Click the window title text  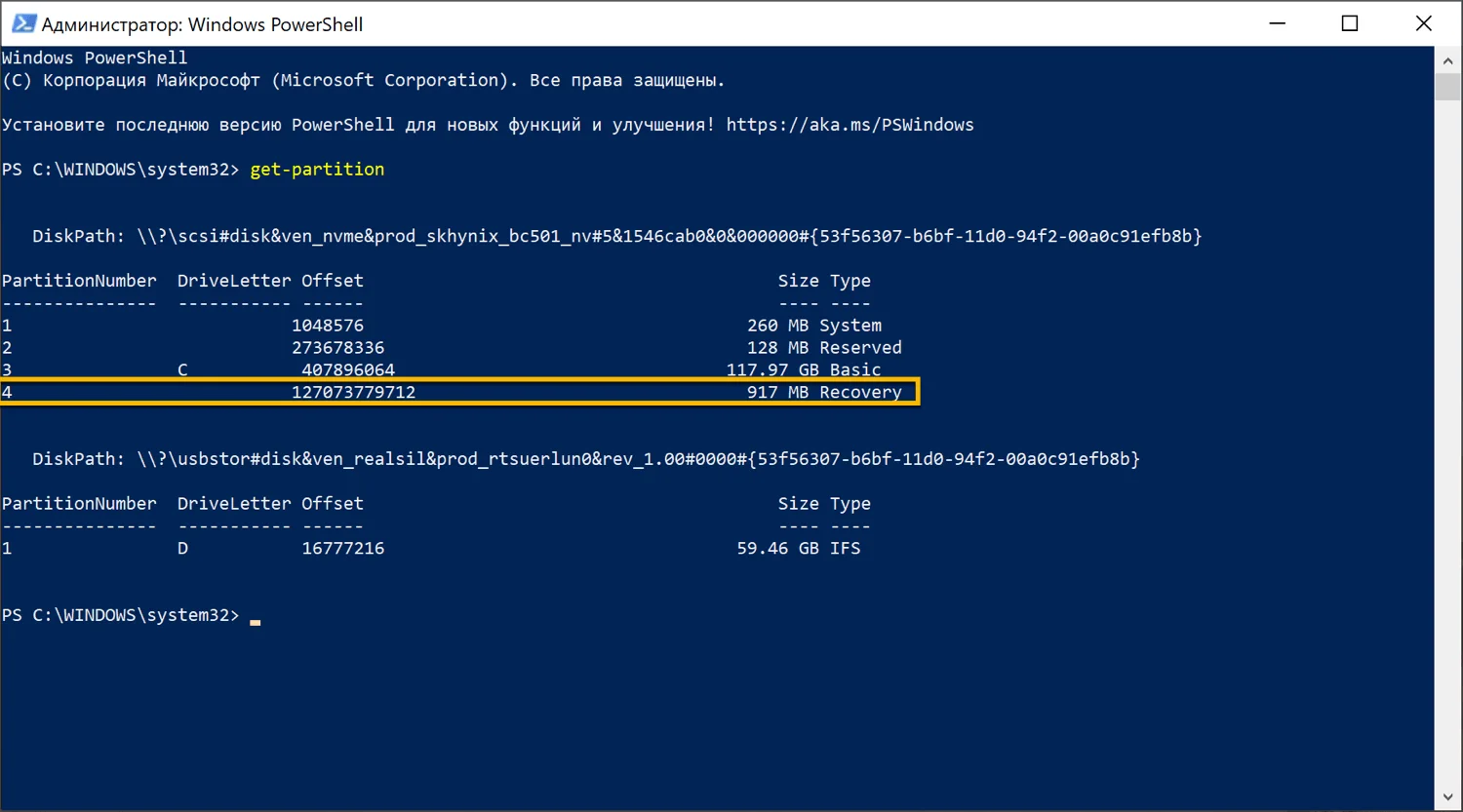click(x=202, y=24)
